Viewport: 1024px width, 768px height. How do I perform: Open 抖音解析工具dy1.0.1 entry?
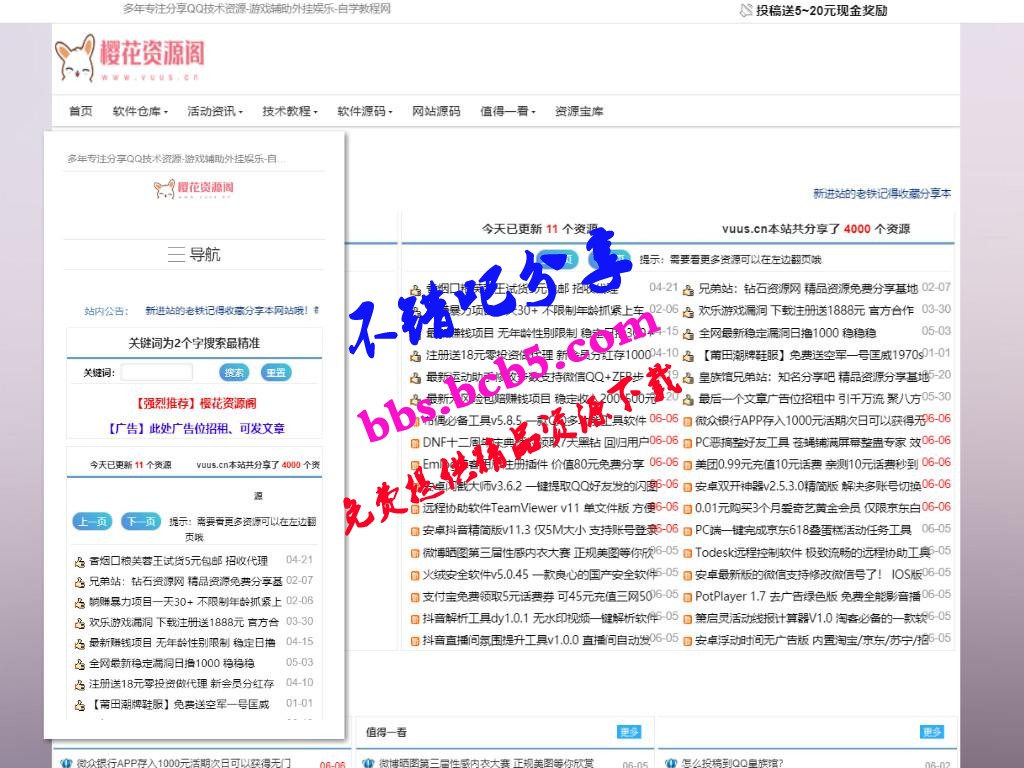coord(540,618)
